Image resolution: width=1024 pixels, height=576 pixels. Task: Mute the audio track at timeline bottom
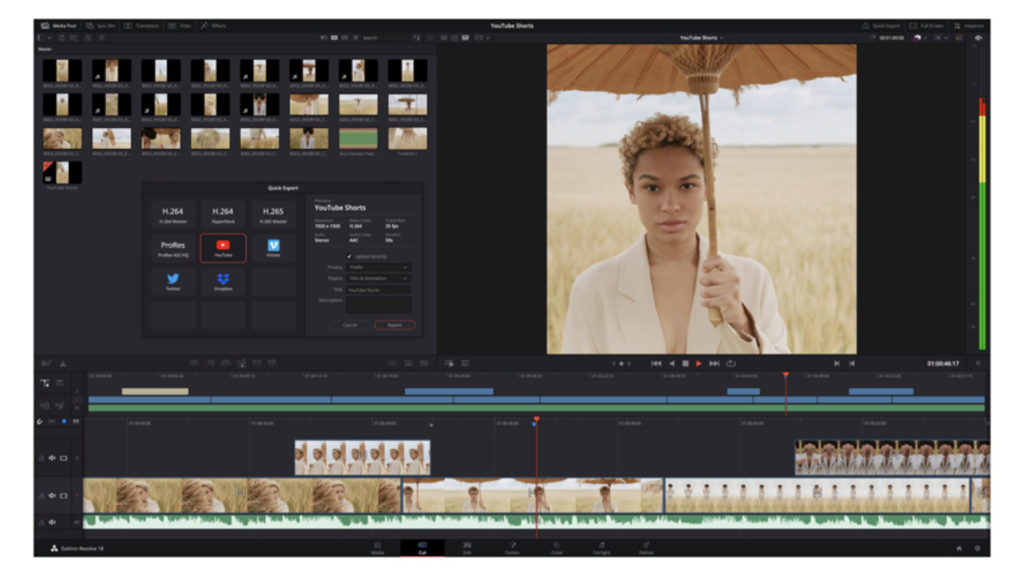(52, 522)
